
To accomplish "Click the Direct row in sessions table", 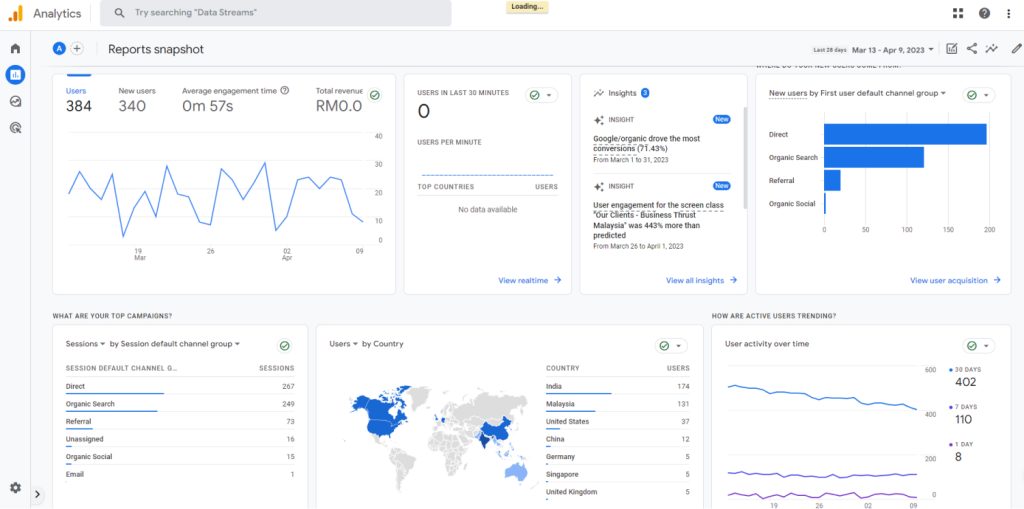I will (x=180, y=387).
